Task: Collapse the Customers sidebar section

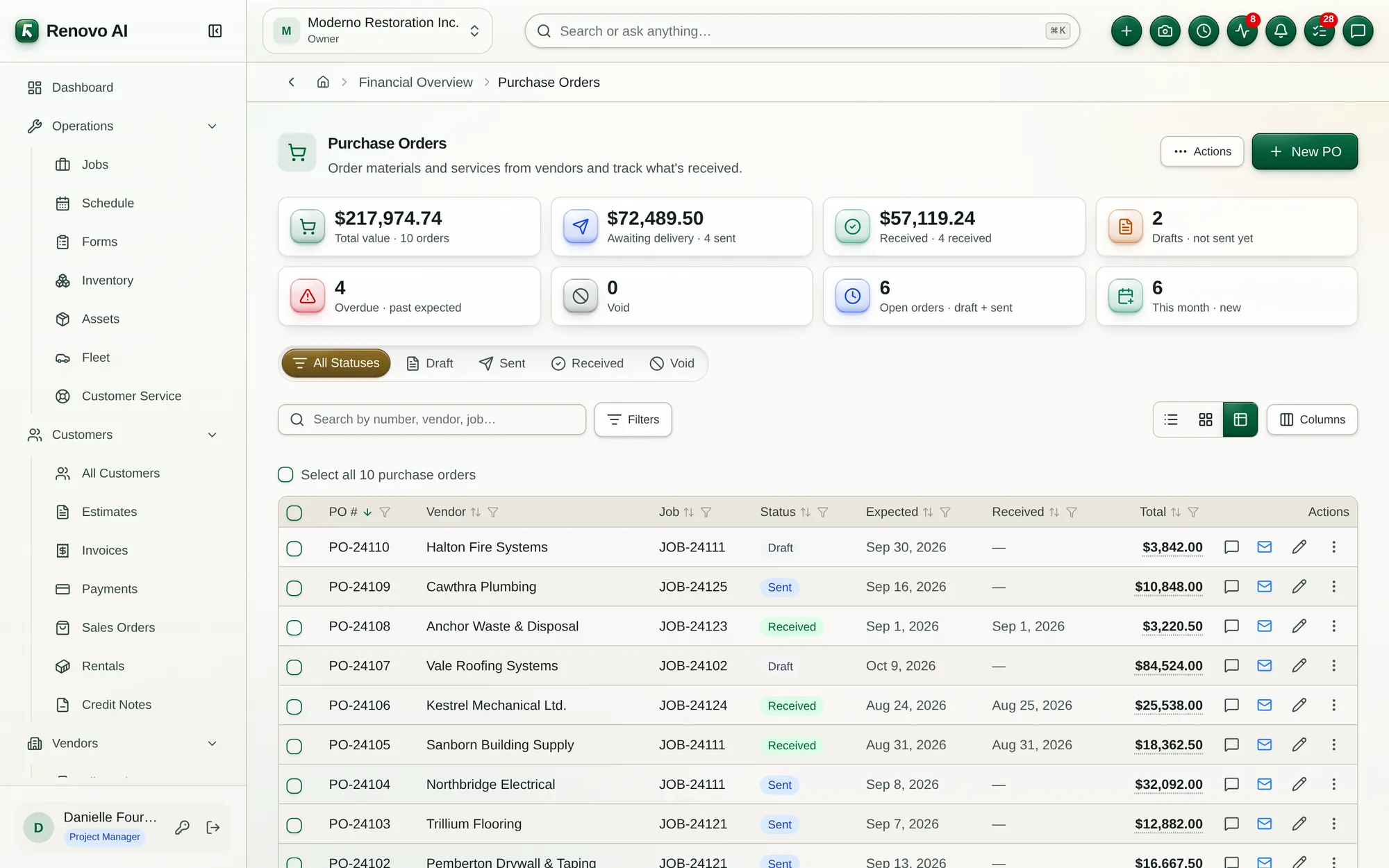Action: (213, 435)
